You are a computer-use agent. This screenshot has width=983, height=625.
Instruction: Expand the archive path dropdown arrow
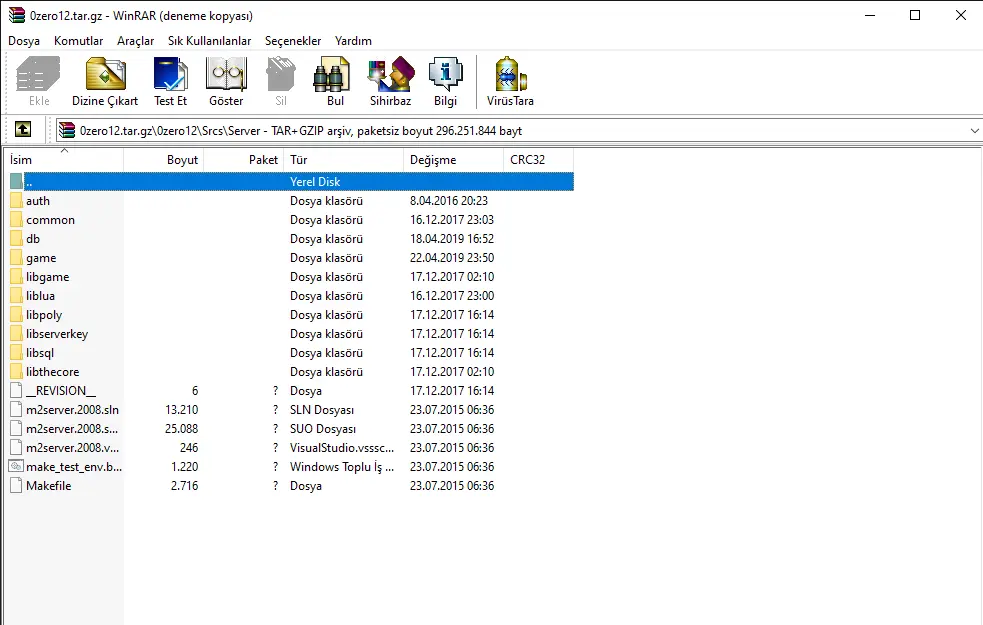pos(974,130)
